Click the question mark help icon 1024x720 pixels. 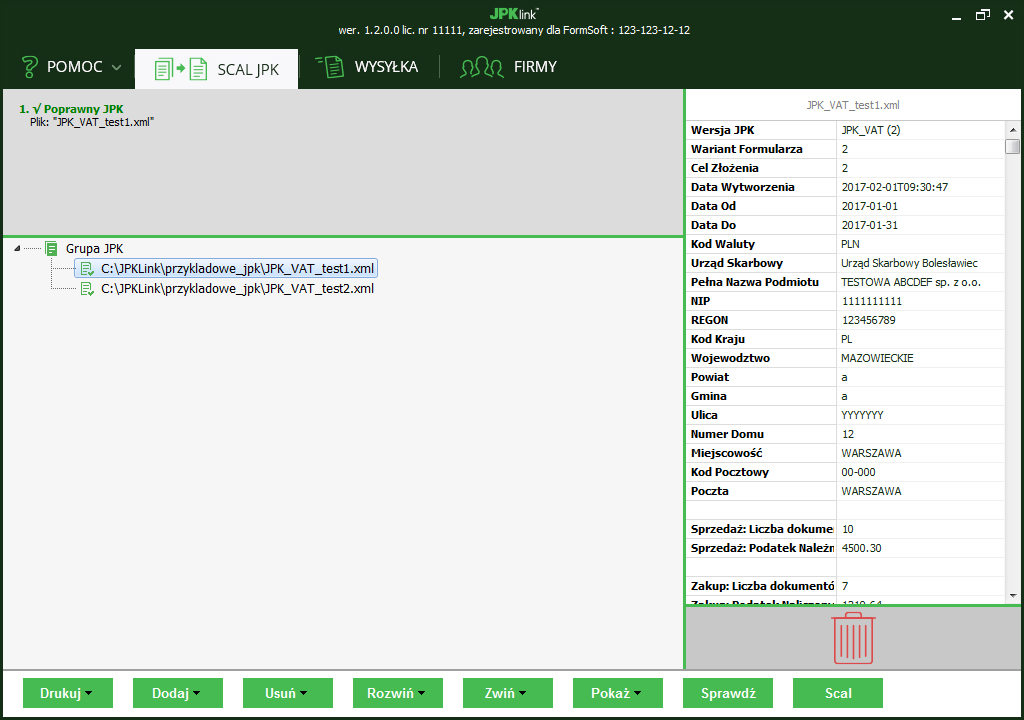tap(29, 67)
